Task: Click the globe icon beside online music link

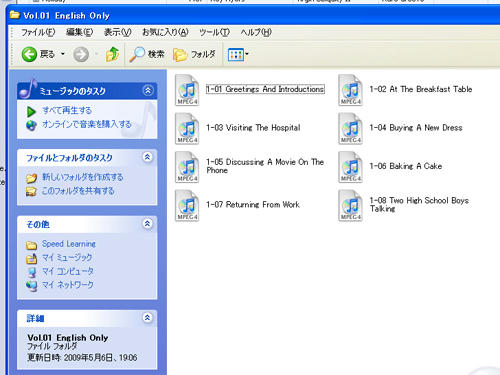Action: coord(31,125)
